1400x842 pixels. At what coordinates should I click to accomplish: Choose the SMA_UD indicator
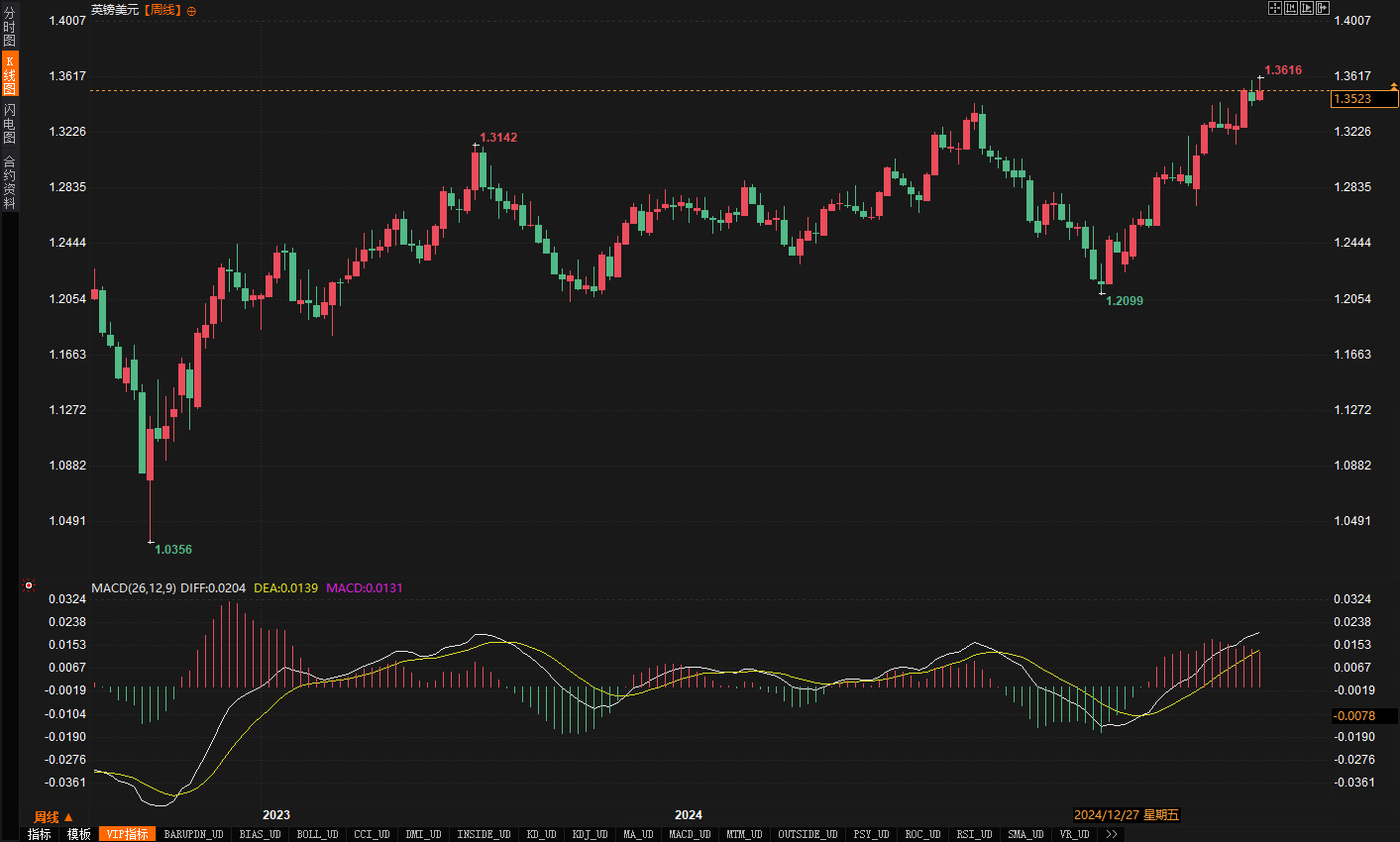coord(1025,834)
